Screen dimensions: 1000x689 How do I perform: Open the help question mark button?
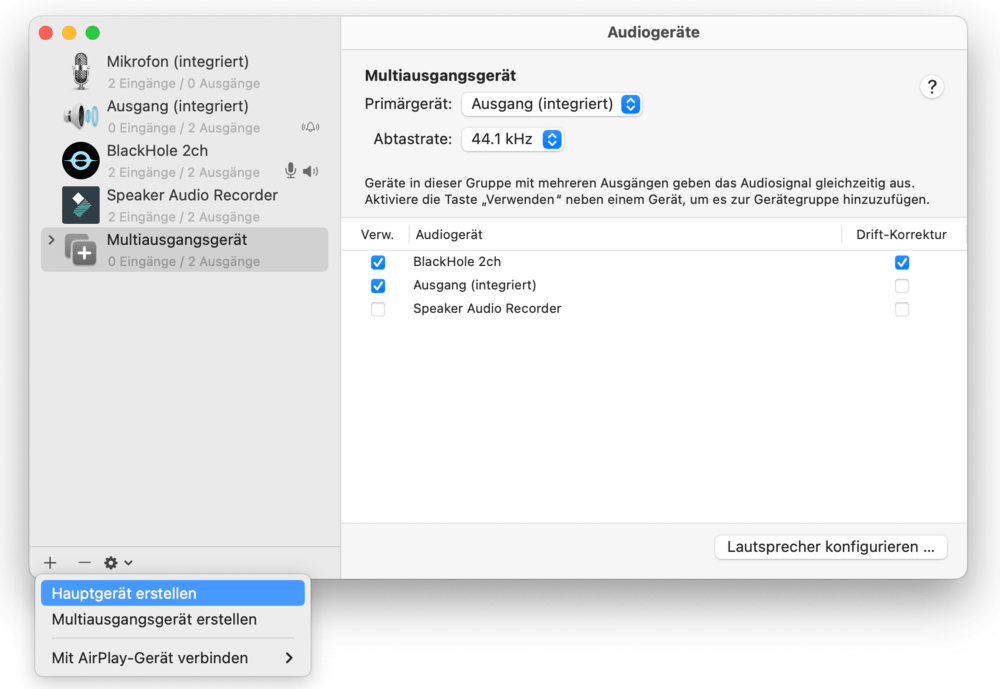point(932,87)
